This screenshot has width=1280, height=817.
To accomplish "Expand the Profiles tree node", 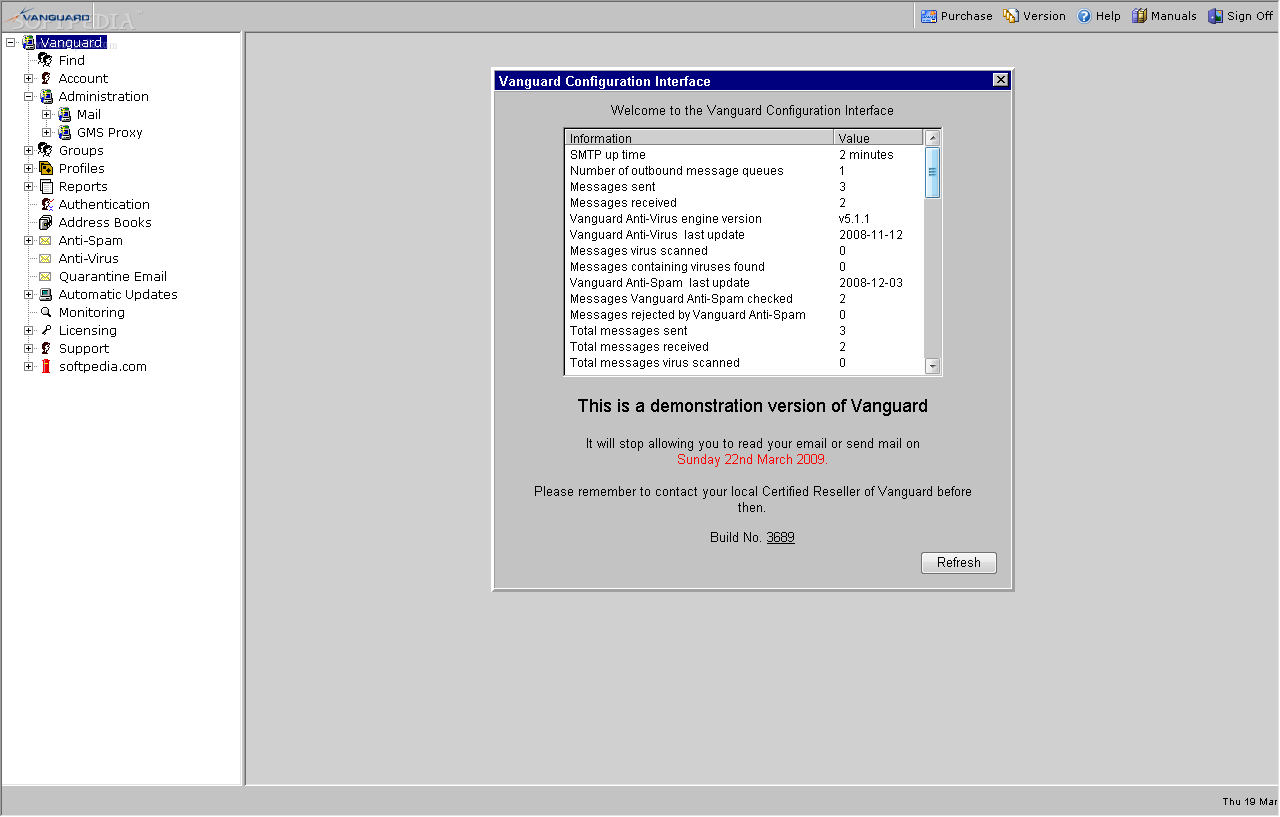I will pyautogui.click(x=29, y=168).
